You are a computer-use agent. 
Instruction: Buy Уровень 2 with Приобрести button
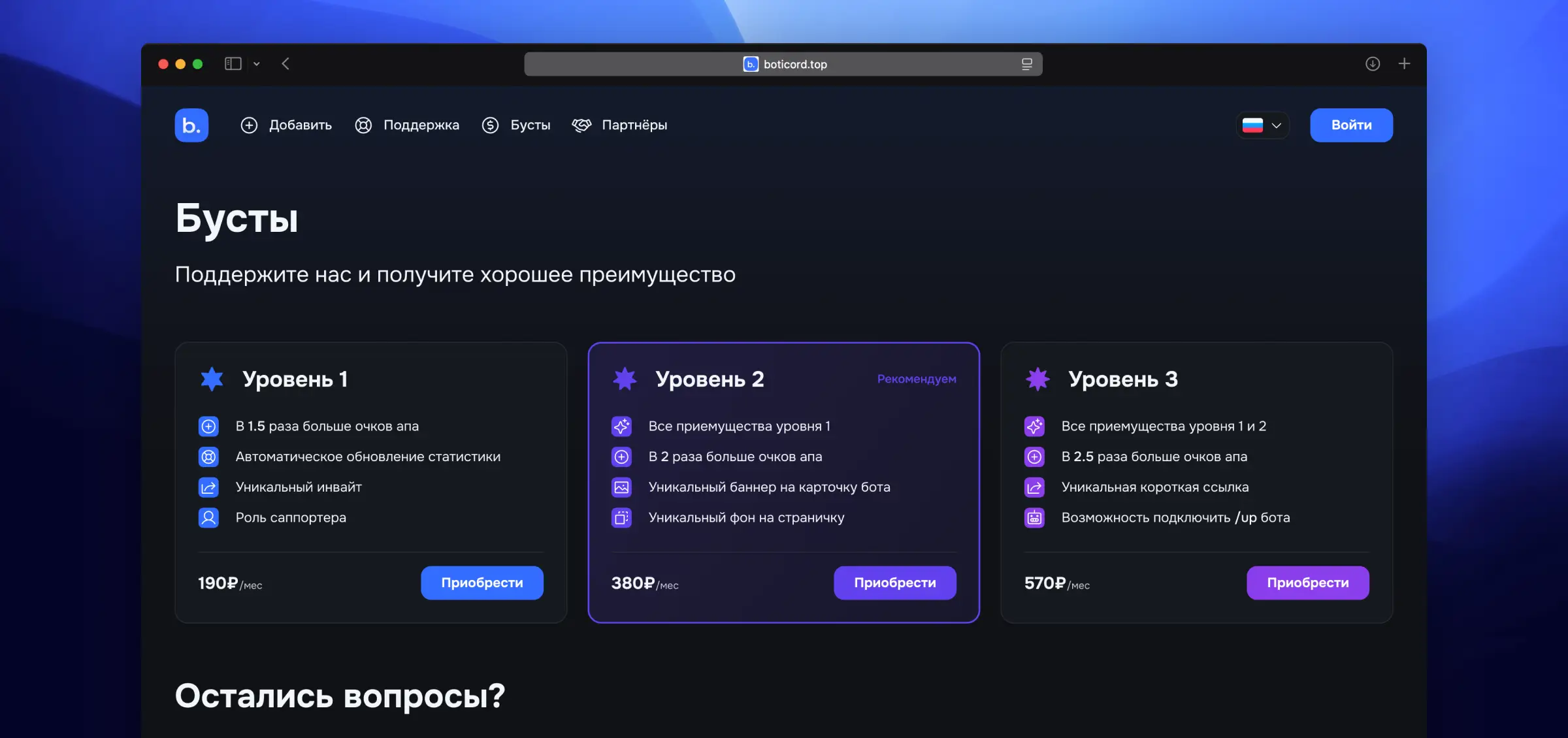pyautogui.click(x=895, y=583)
